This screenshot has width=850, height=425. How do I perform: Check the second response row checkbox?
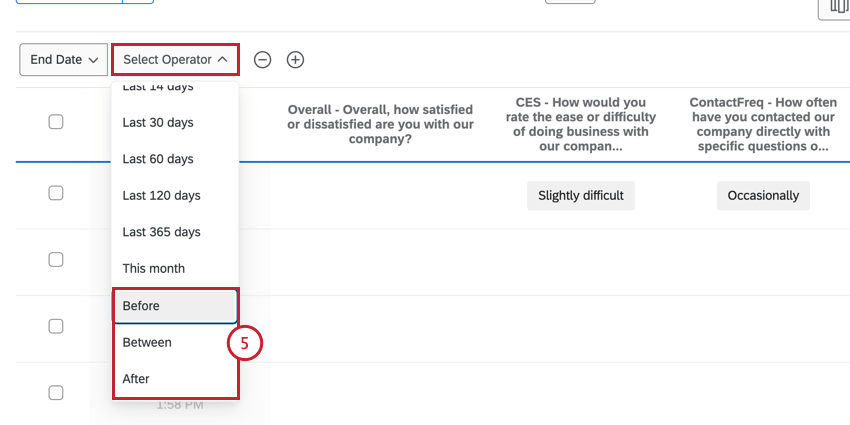pyautogui.click(x=56, y=260)
